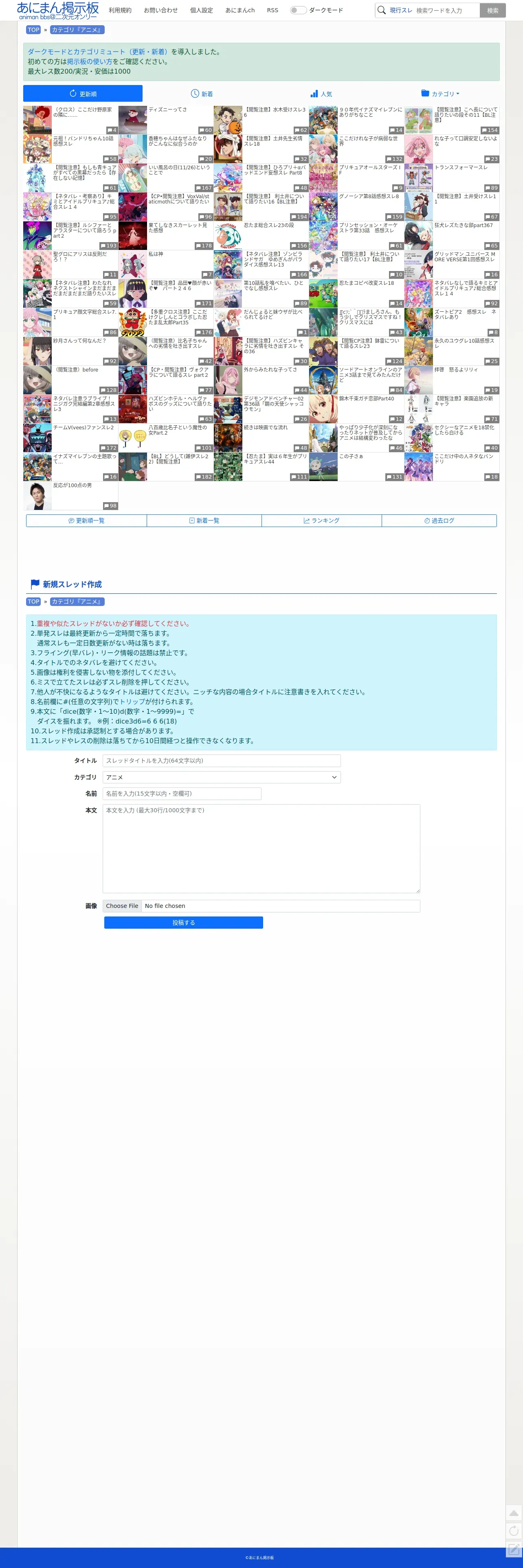The height and width of the screenshot is (1568, 523).
Task: Click the スレッドタイトル input field
Action: (x=221, y=761)
